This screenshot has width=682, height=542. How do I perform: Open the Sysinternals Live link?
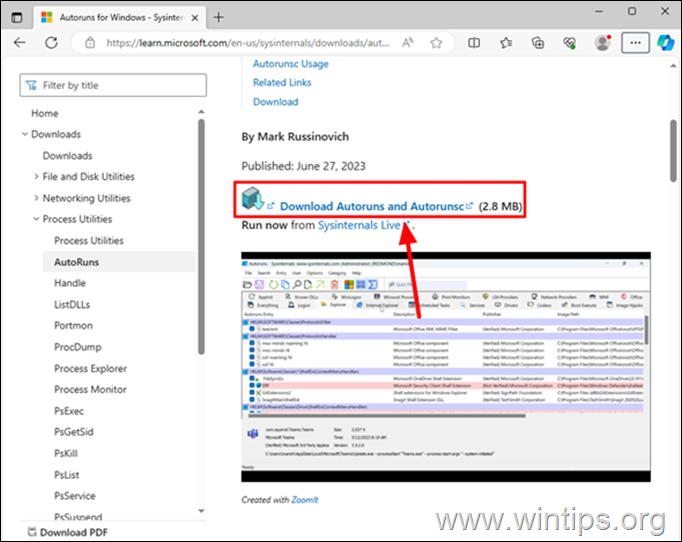(x=359, y=225)
